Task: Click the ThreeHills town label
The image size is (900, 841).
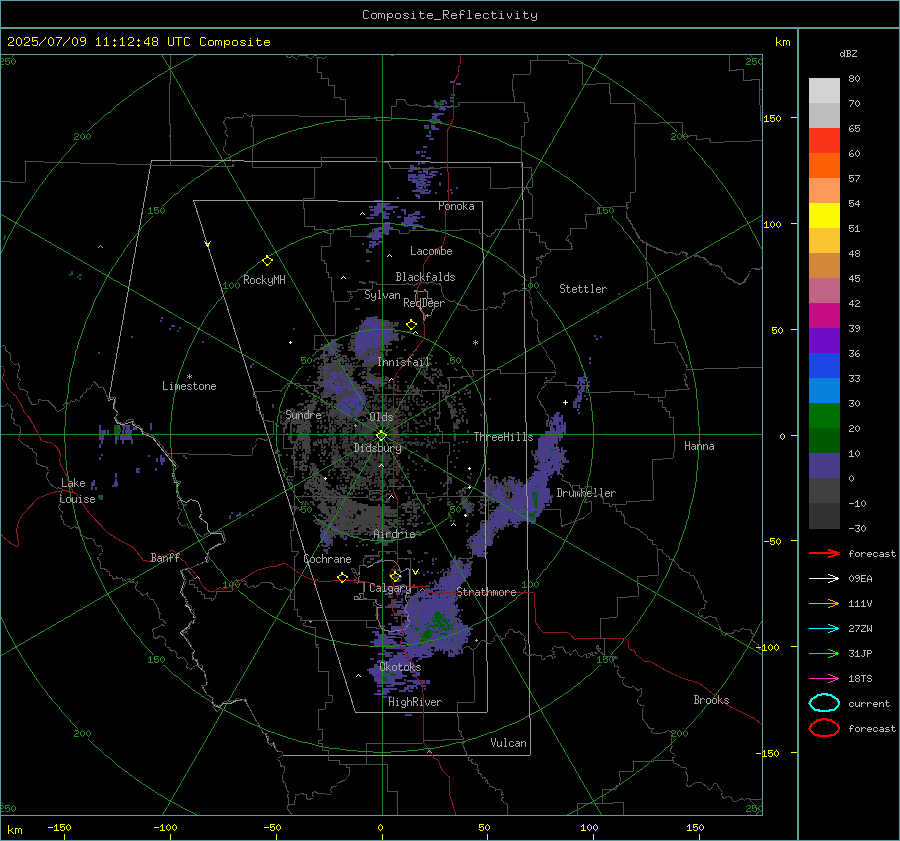Action: pyautogui.click(x=503, y=437)
